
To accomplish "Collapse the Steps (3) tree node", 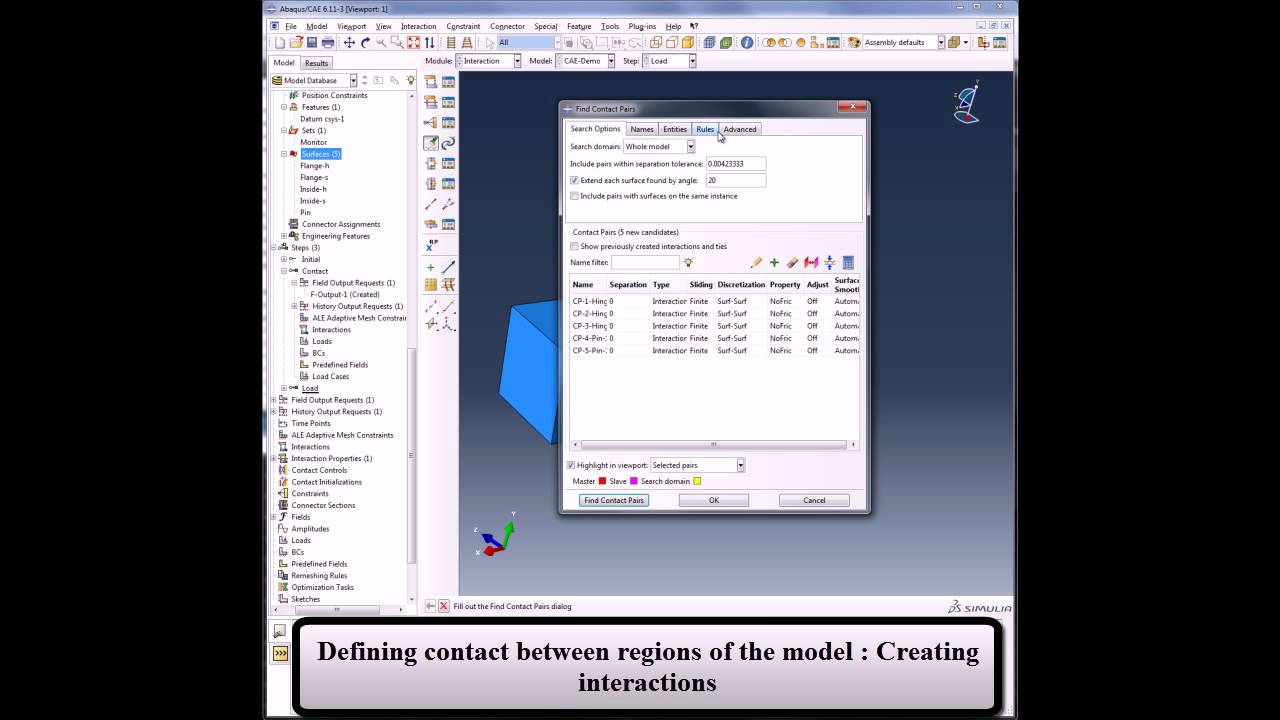I will (x=274, y=248).
